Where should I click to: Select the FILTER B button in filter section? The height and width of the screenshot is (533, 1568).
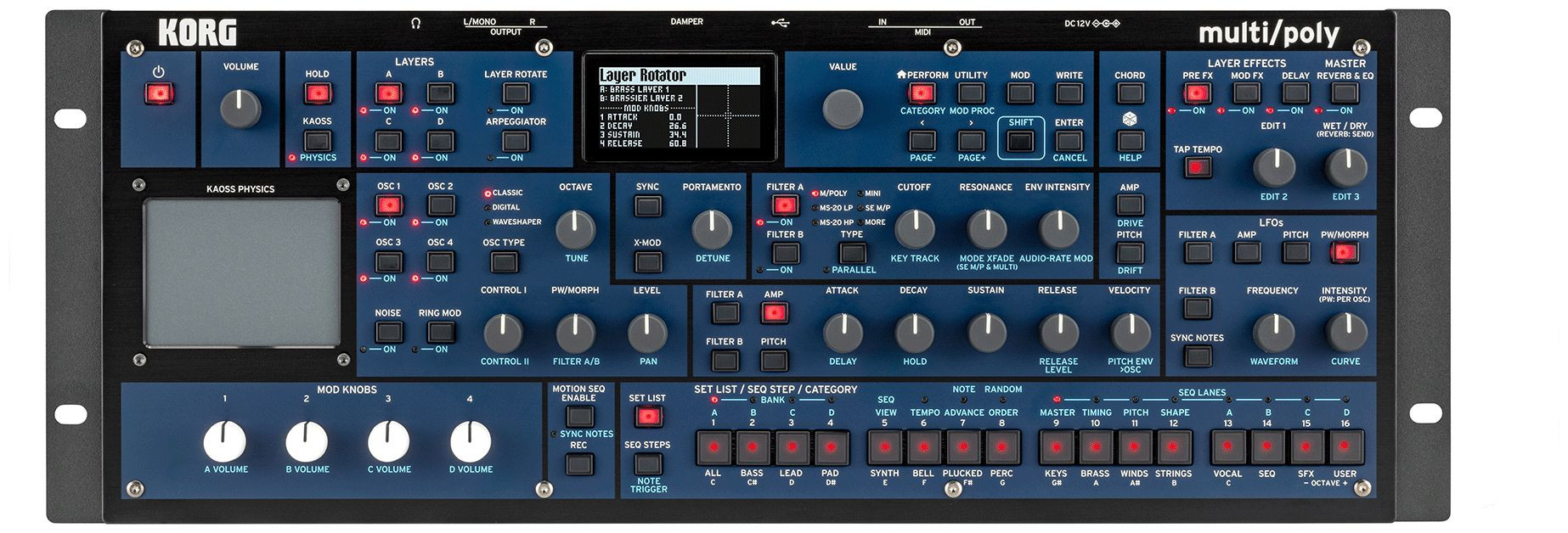pyautogui.click(x=784, y=252)
